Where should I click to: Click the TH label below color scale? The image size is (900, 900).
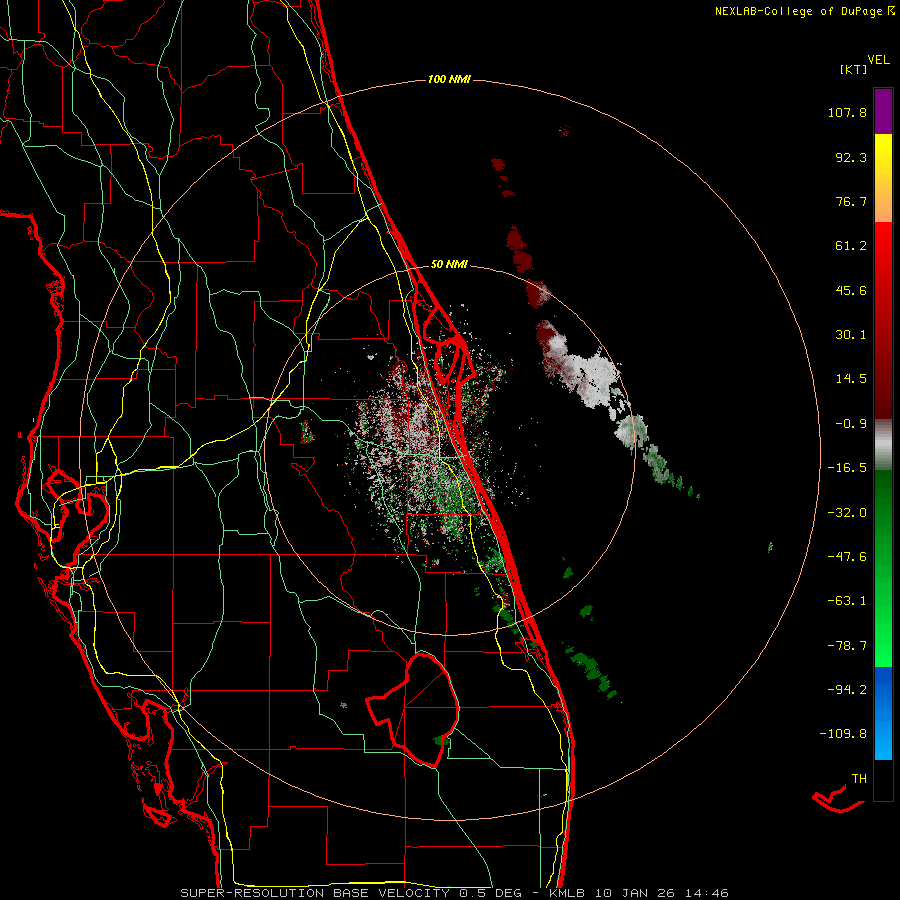pos(859,779)
